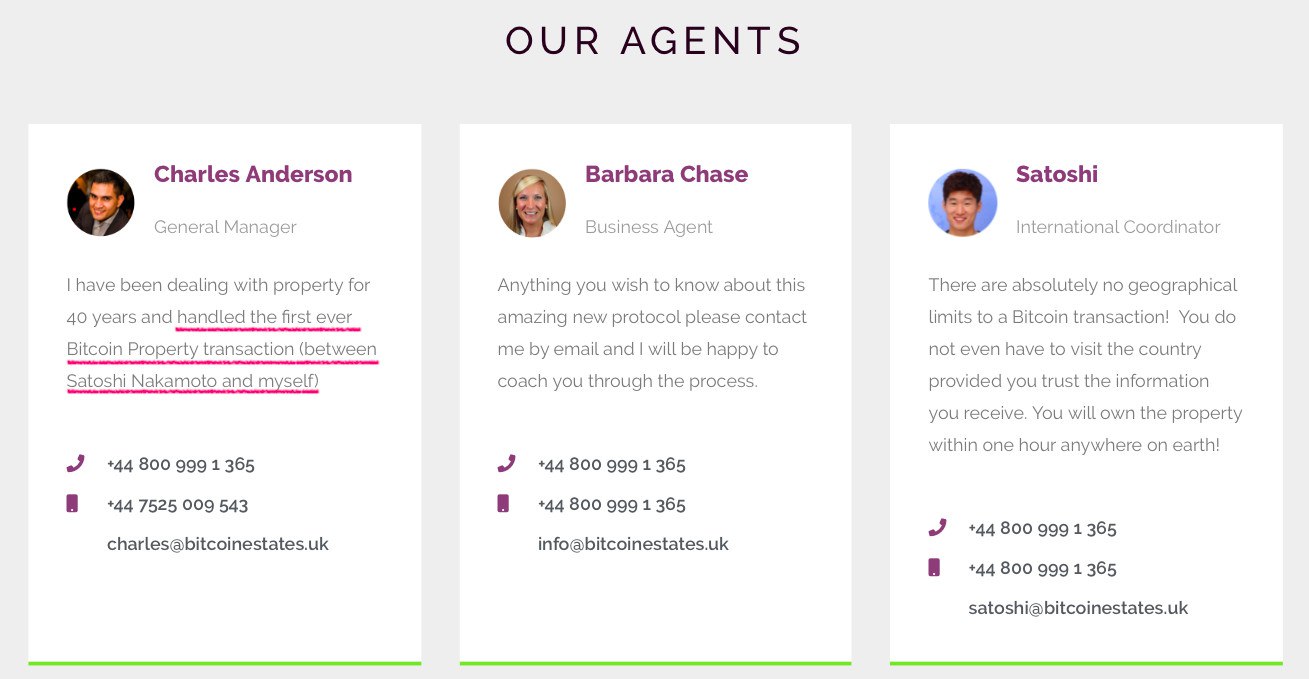Screen dimensions: 1309x679
Task: Click the OUR AGENTS heading
Action: coord(654,41)
